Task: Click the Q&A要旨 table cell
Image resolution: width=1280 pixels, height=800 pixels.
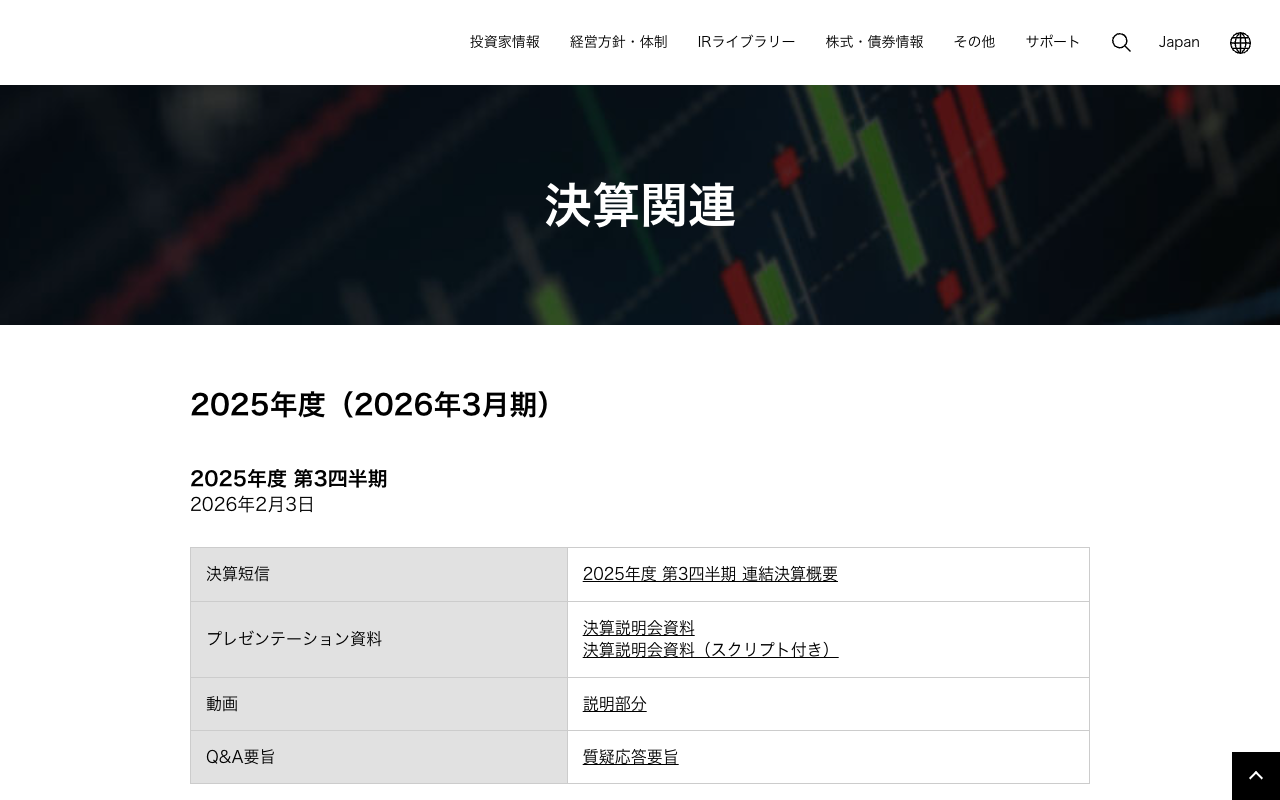Action: (x=240, y=757)
